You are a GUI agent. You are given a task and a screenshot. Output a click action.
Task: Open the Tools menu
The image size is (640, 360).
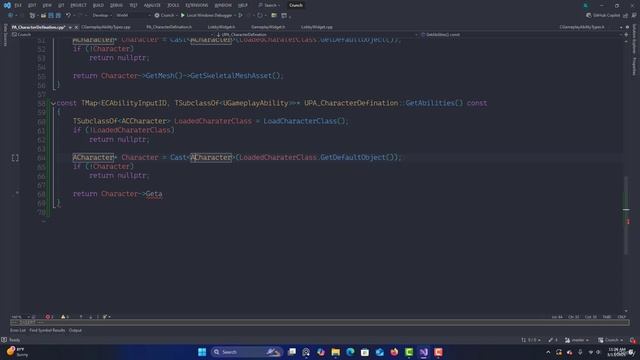point(173,5)
